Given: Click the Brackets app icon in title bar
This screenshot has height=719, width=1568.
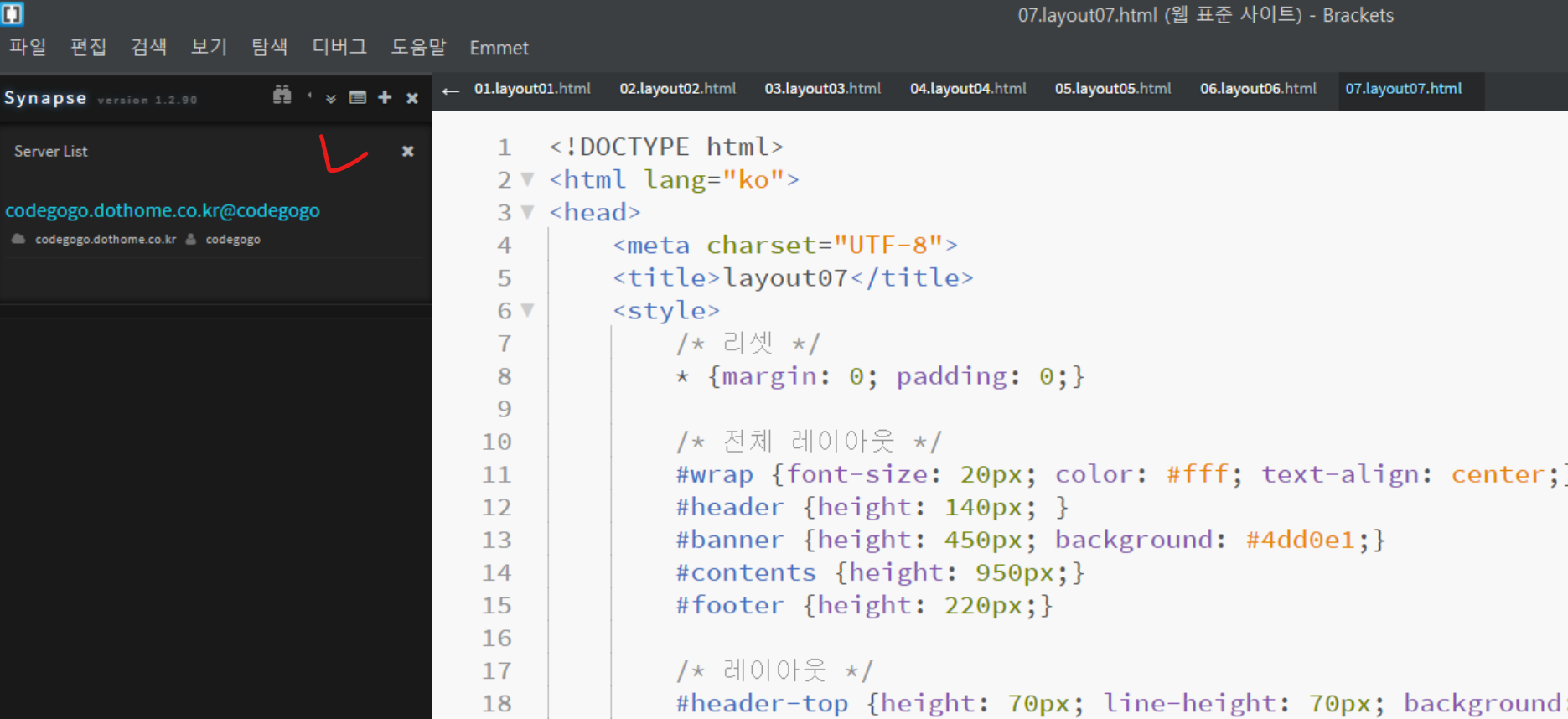Looking at the screenshot, I should point(13,14).
